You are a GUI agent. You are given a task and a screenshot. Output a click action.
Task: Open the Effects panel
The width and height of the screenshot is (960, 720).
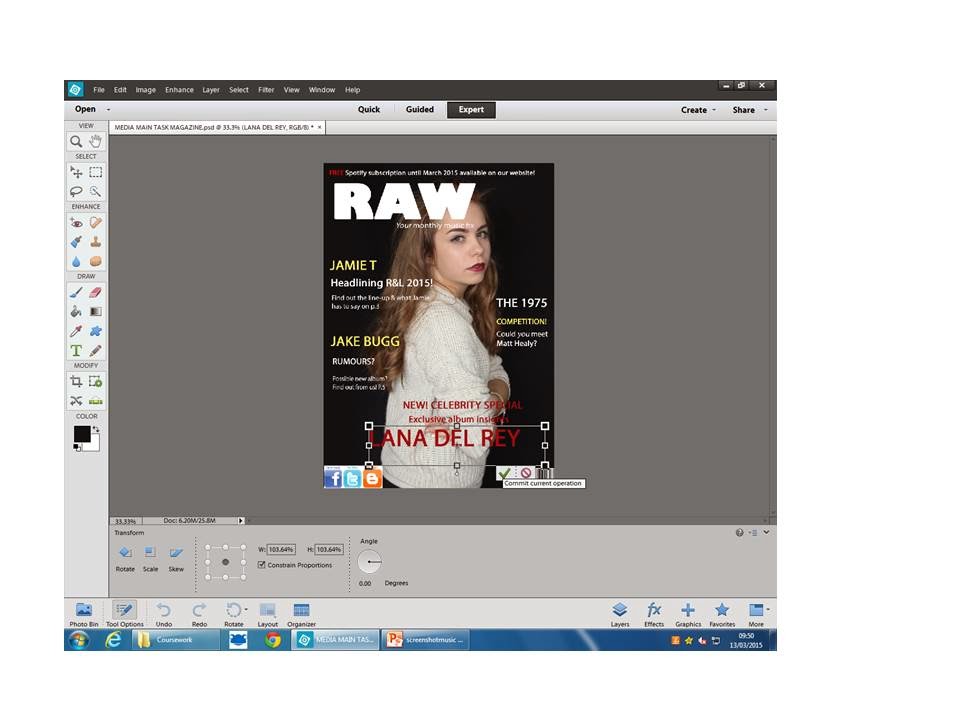pyautogui.click(x=654, y=614)
